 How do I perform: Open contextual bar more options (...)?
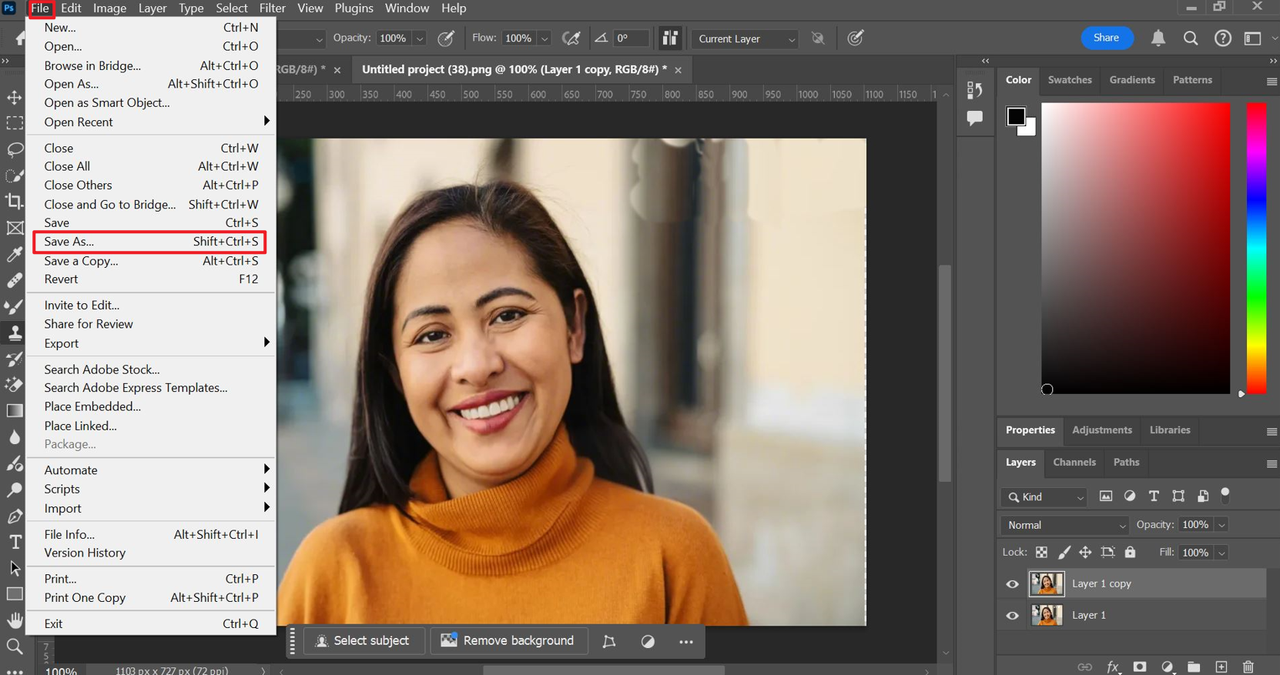click(x=686, y=641)
